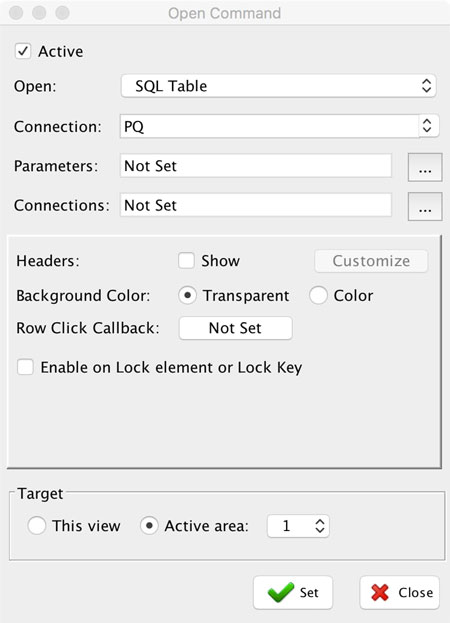Choose This view as target

(x=37, y=526)
